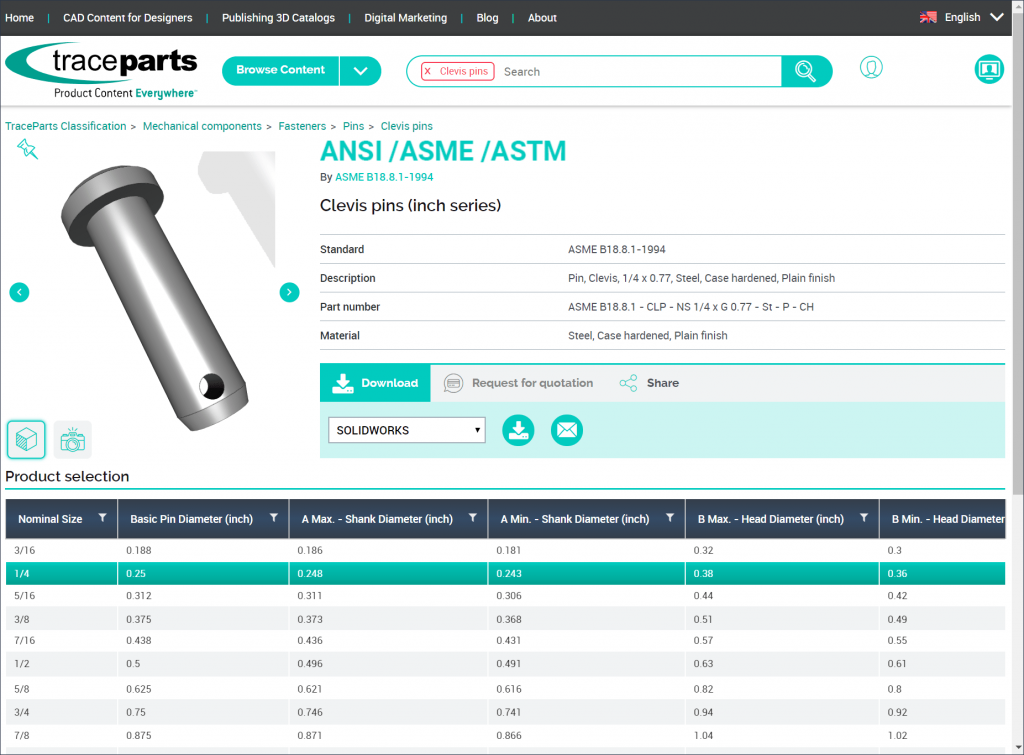
Task: Click the pin icon above the product image
Action: click(27, 149)
